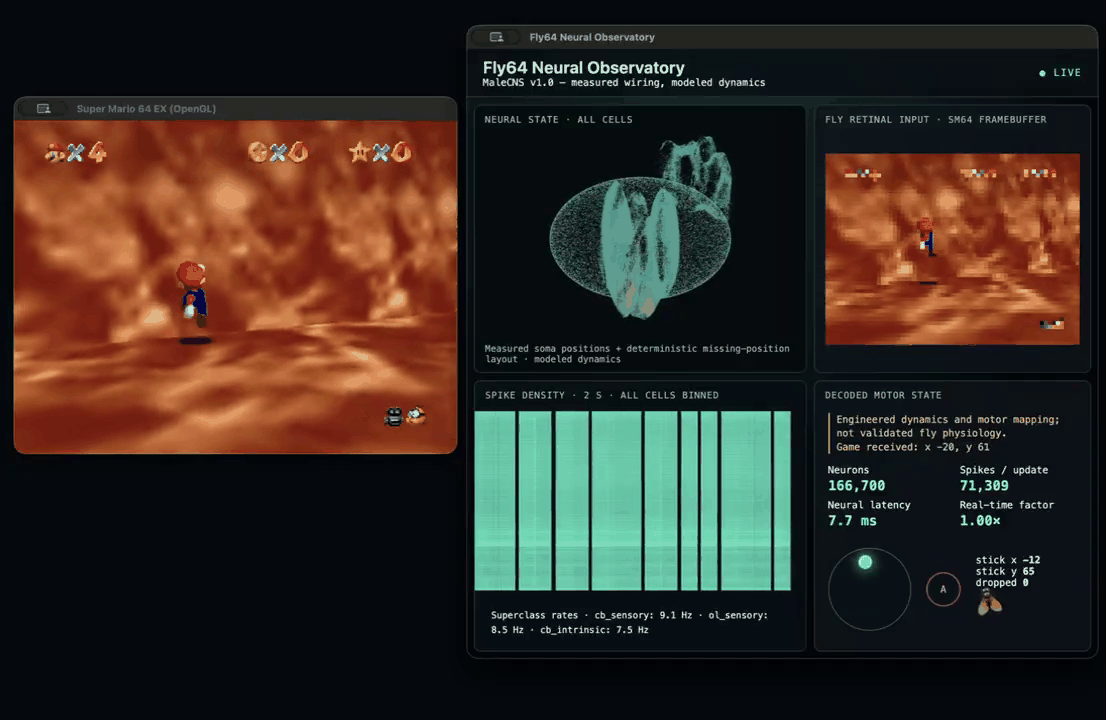Click the "Neurons" stat label

pos(848,470)
